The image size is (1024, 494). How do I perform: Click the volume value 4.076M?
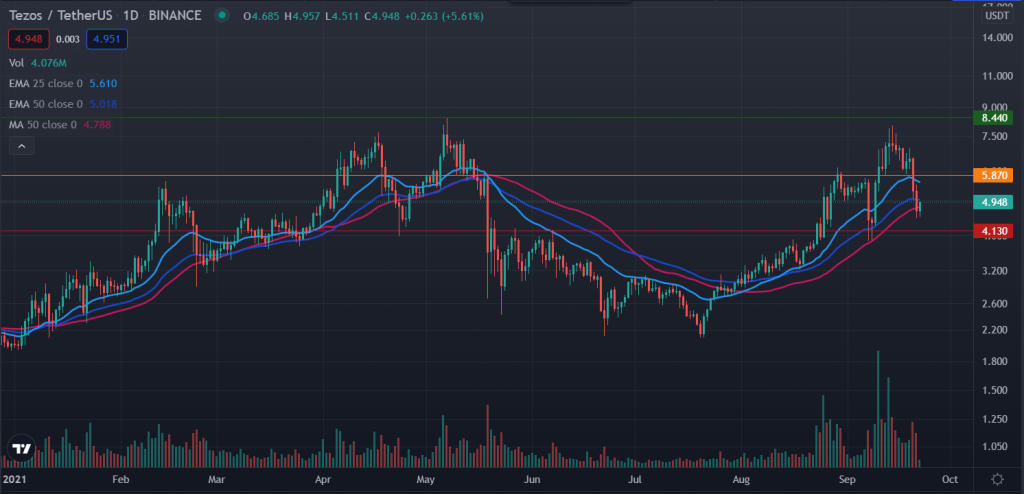[x=49, y=63]
